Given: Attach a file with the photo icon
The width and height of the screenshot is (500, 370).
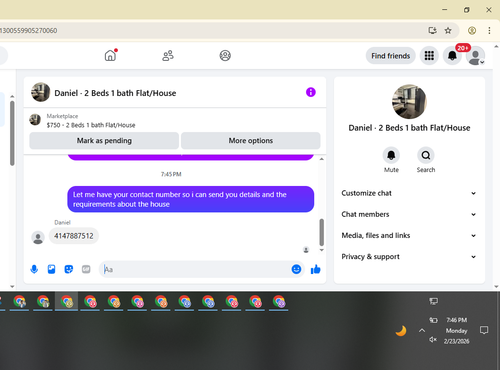Looking at the screenshot, I should tap(51, 269).
